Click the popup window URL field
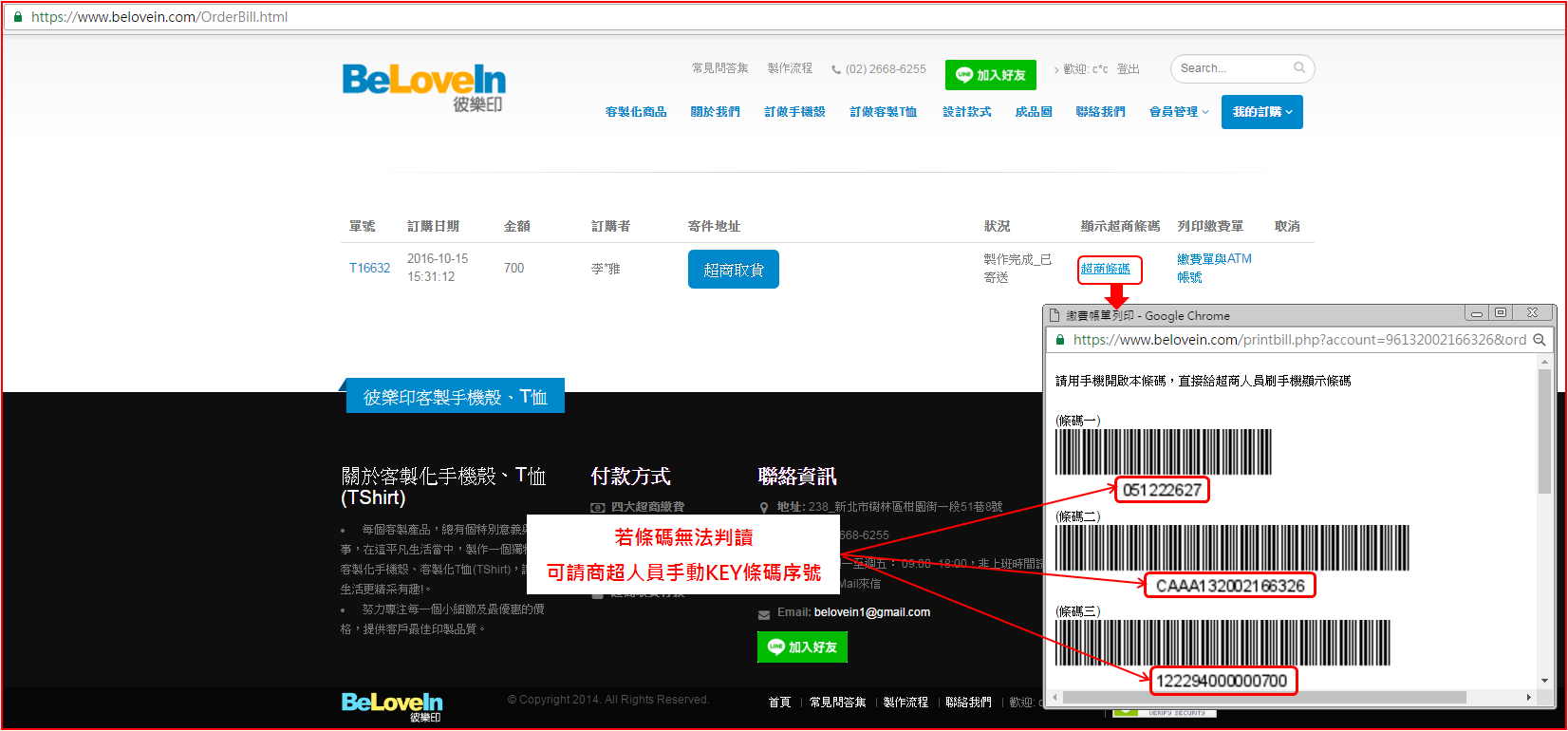The height and width of the screenshot is (731, 1568). 1299,340
